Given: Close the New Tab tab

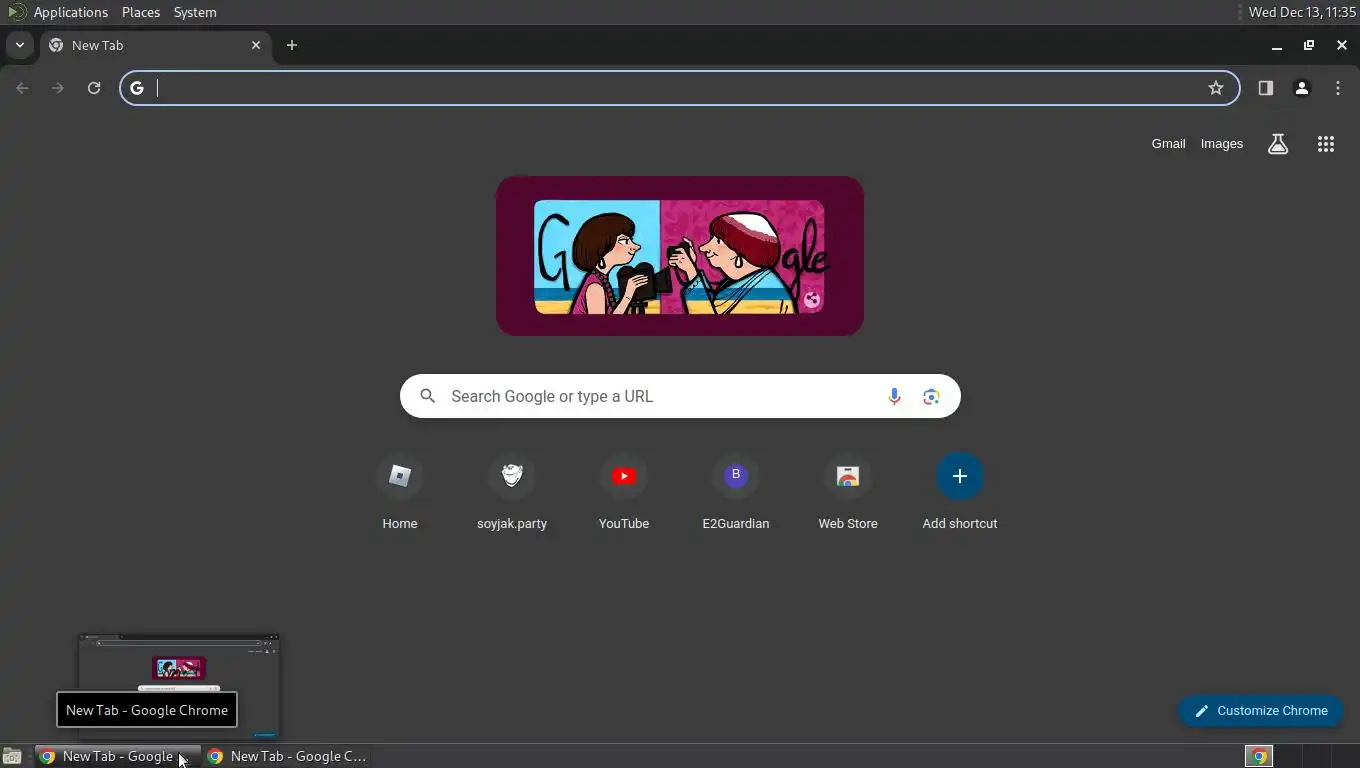Looking at the screenshot, I should pyautogui.click(x=256, y=45).
